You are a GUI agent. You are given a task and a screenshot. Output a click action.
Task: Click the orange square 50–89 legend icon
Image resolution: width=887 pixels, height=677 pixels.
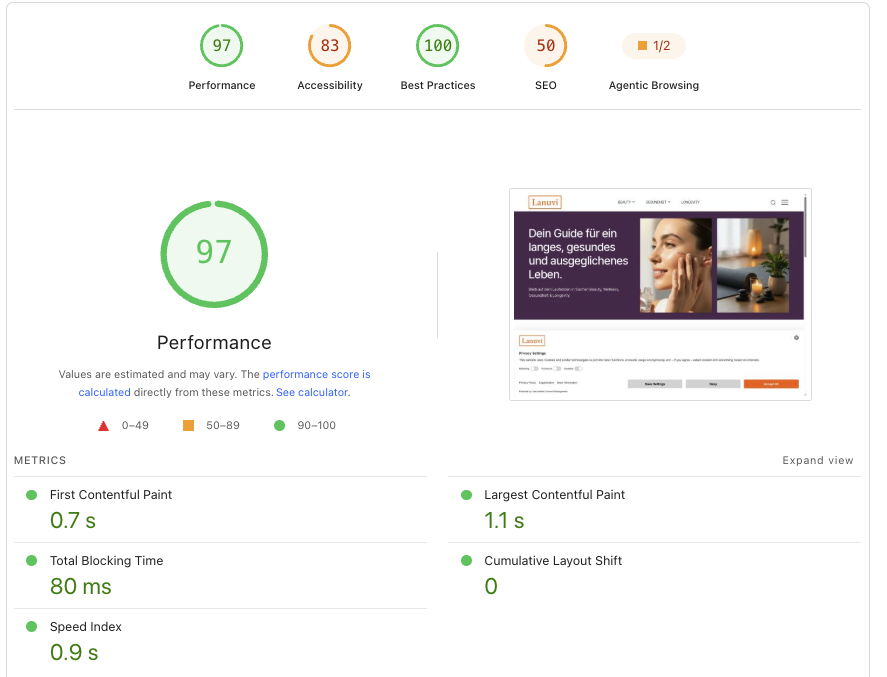pyautogui.click(x=188, y=425)
